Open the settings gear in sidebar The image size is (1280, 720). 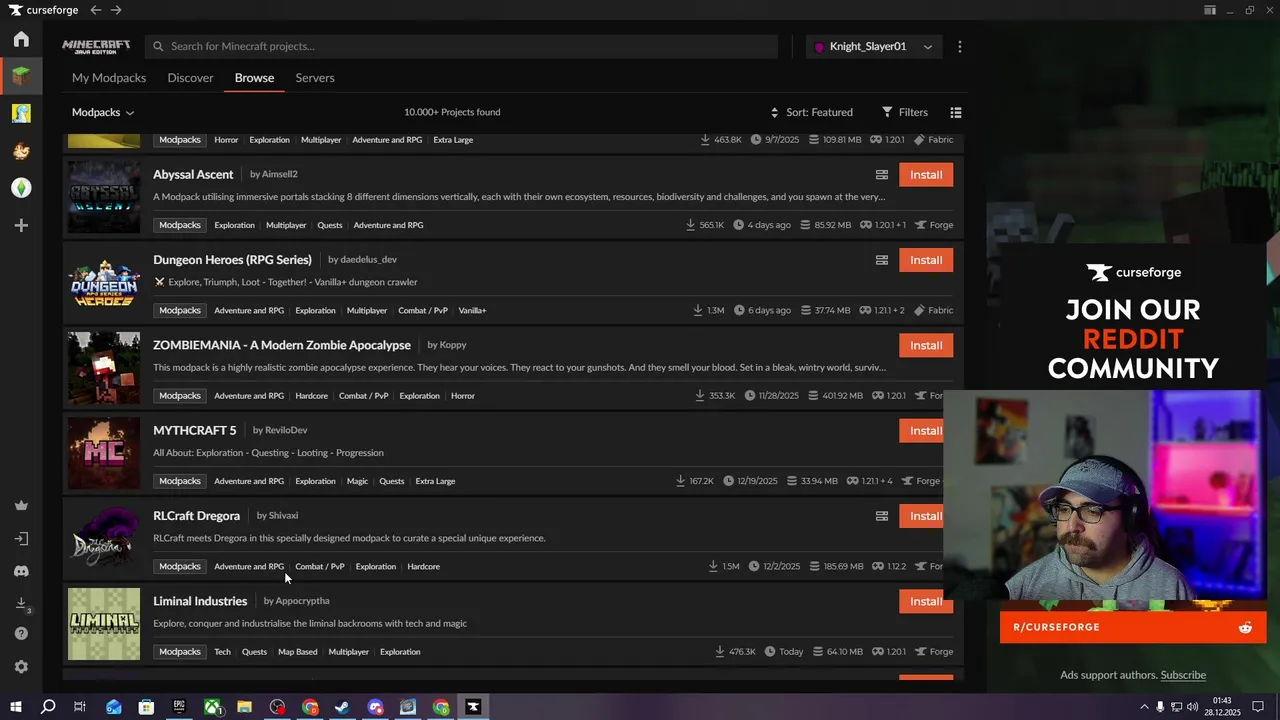(21, 666)
